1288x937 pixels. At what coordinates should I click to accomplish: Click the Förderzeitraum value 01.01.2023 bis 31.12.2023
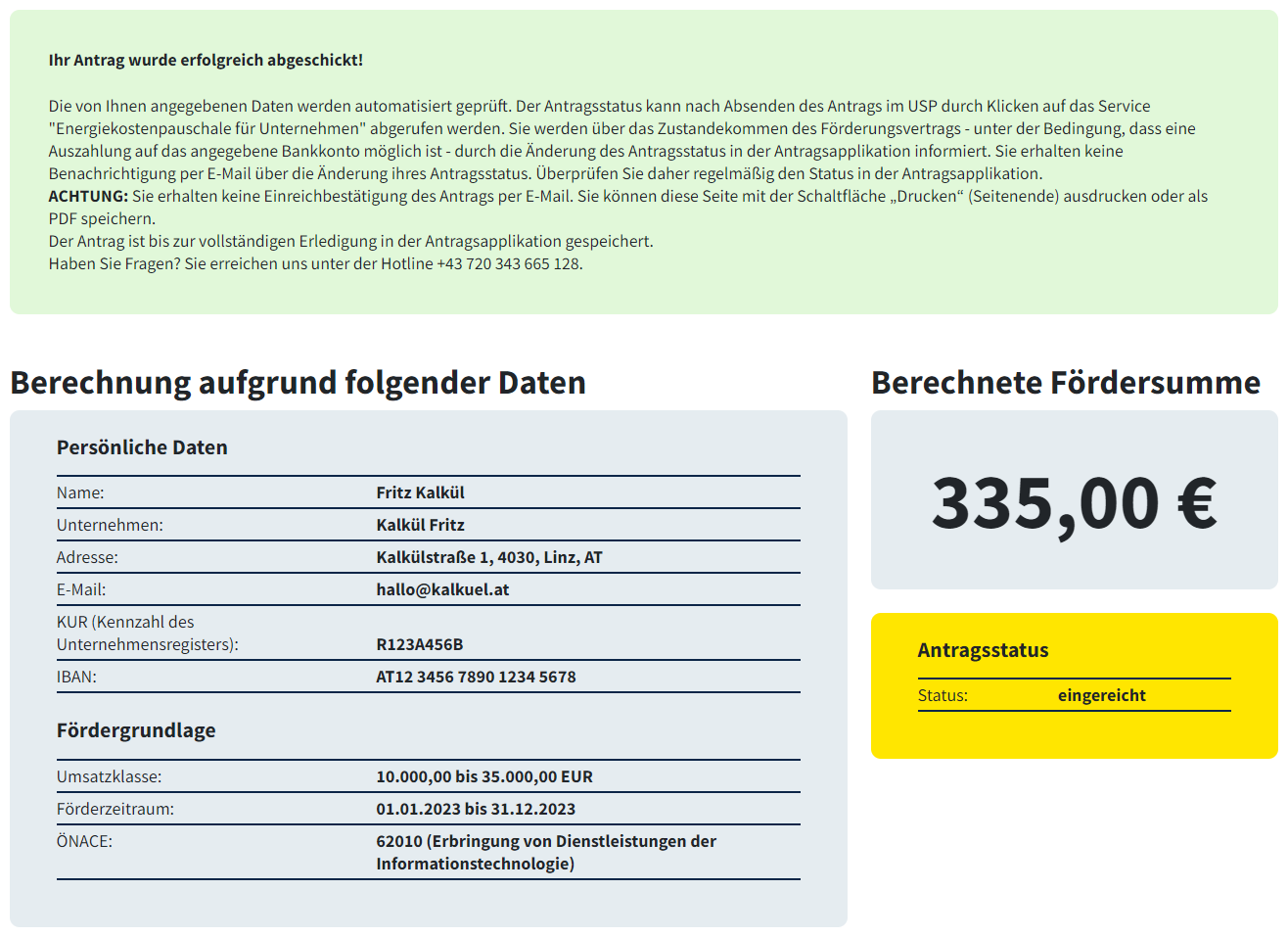pyautogui.click(x=477, y=809)
